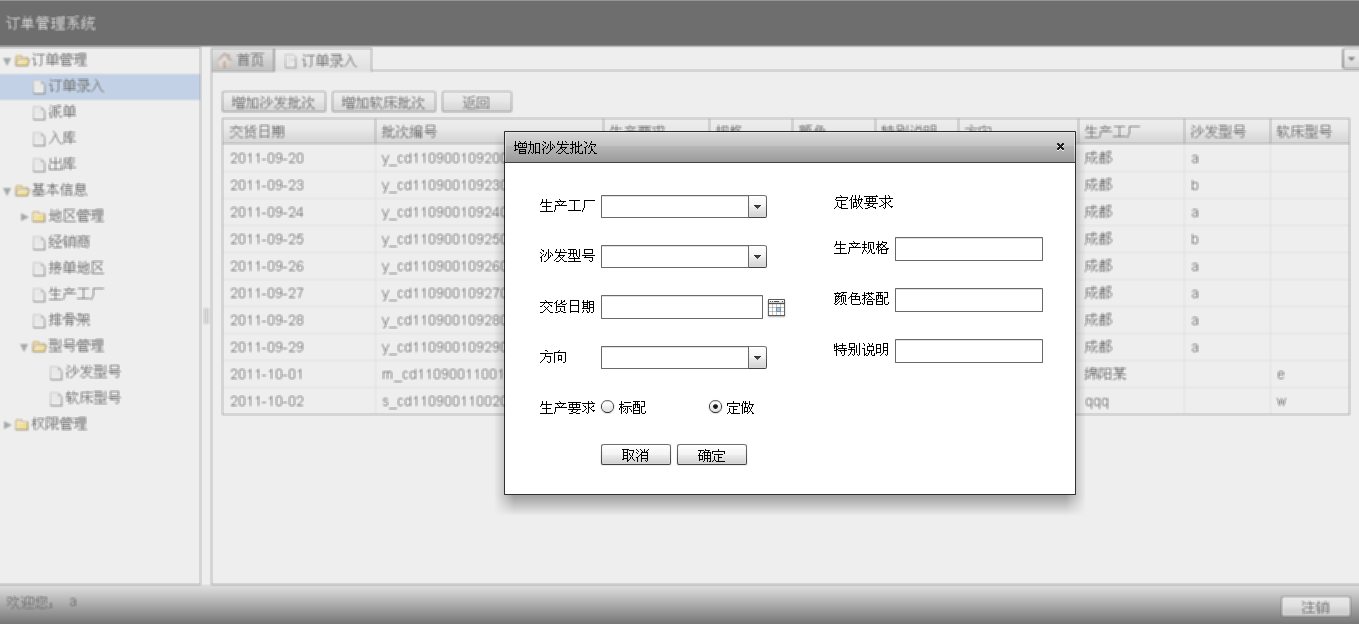Open 出库 in the sidebar tree
This screenshot has width=1359, height=624.
click(x=100, y=164)
